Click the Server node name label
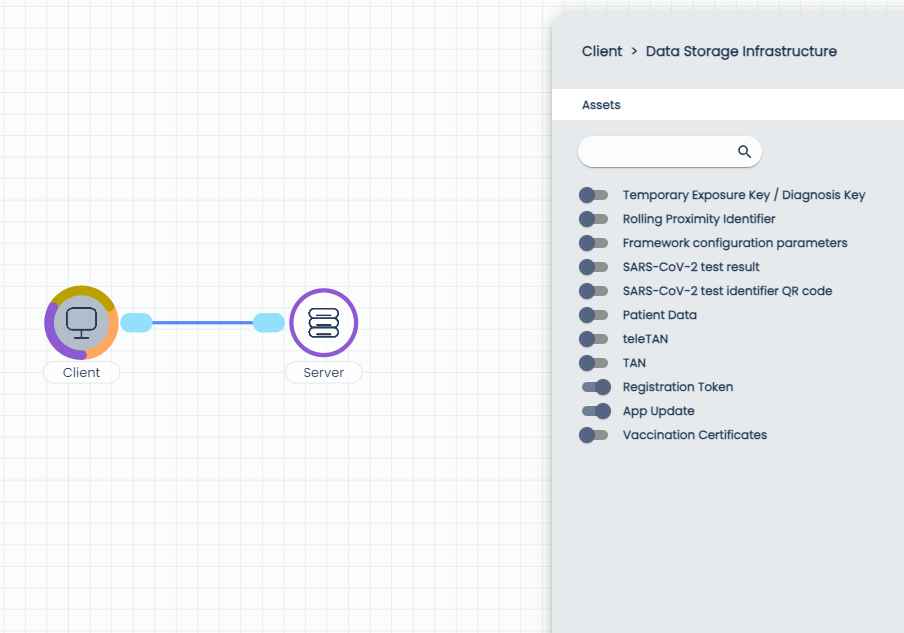Screen dimensions: 904x633 (323, 372)
